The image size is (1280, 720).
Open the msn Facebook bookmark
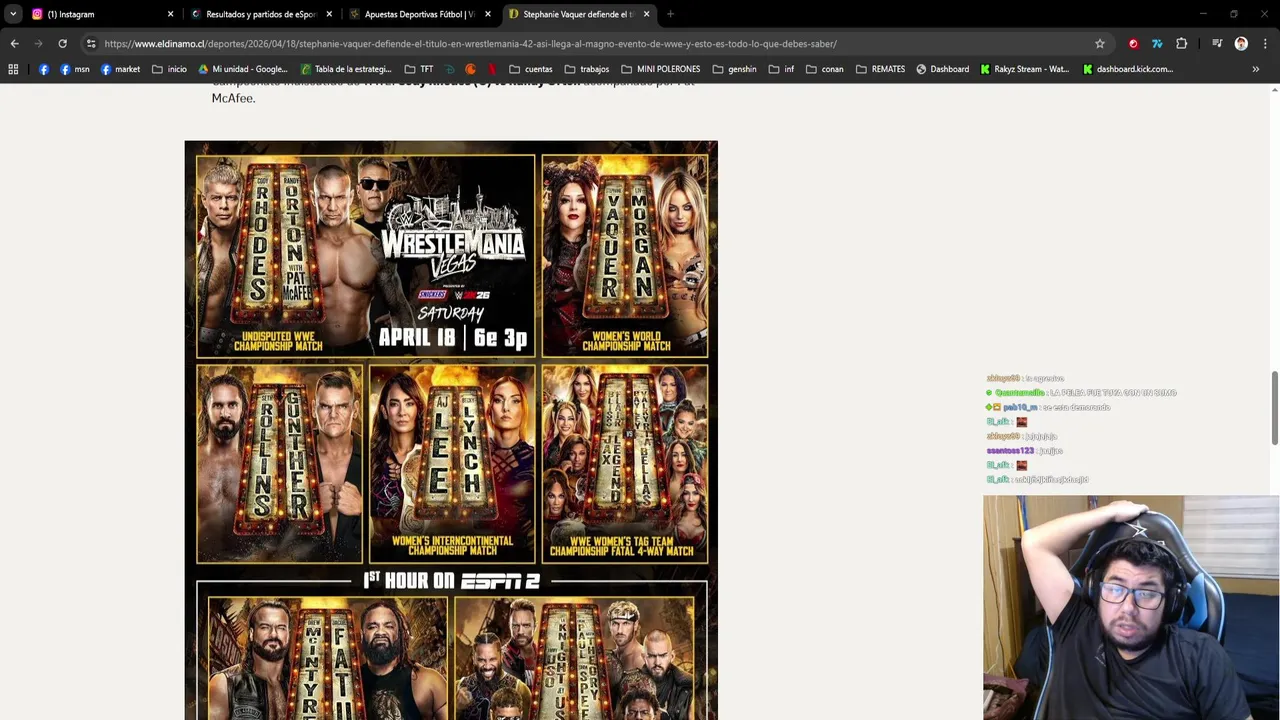coord(75,69)
